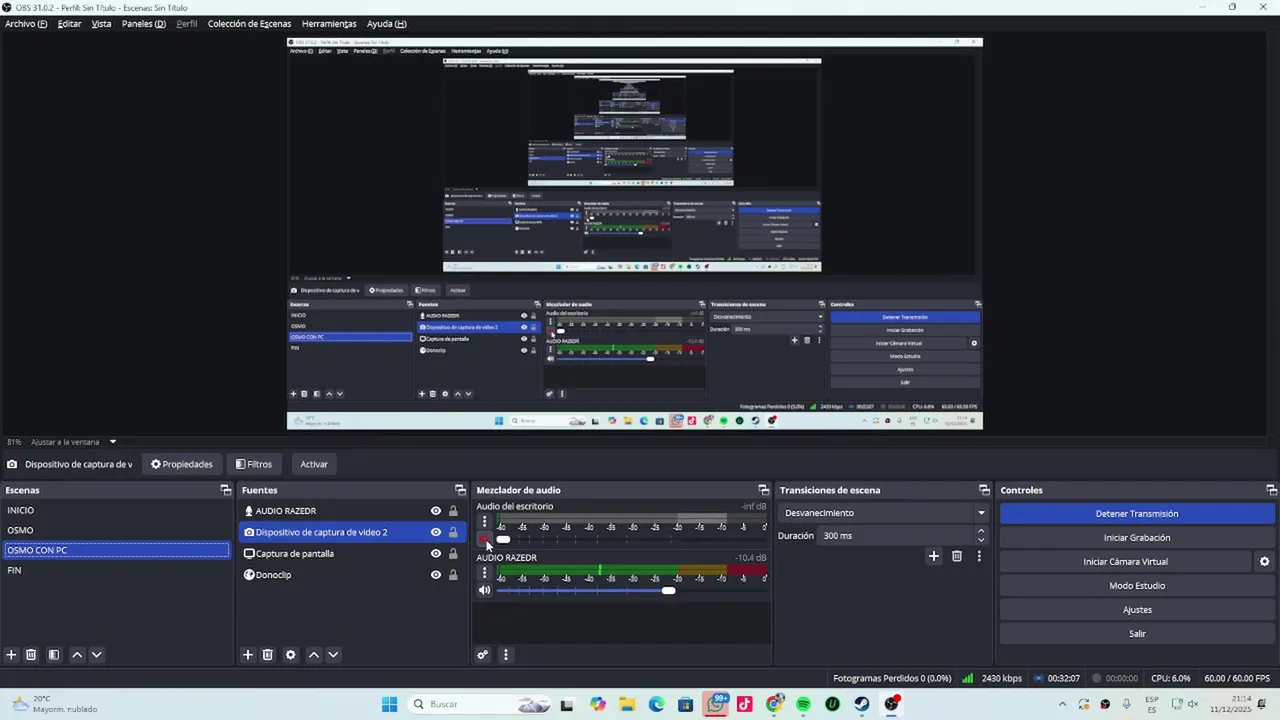This screenshot has height=720, width=1280.
Task: Open the Herramientas menu
Action: pyautogui.click(x=329, y=24)
